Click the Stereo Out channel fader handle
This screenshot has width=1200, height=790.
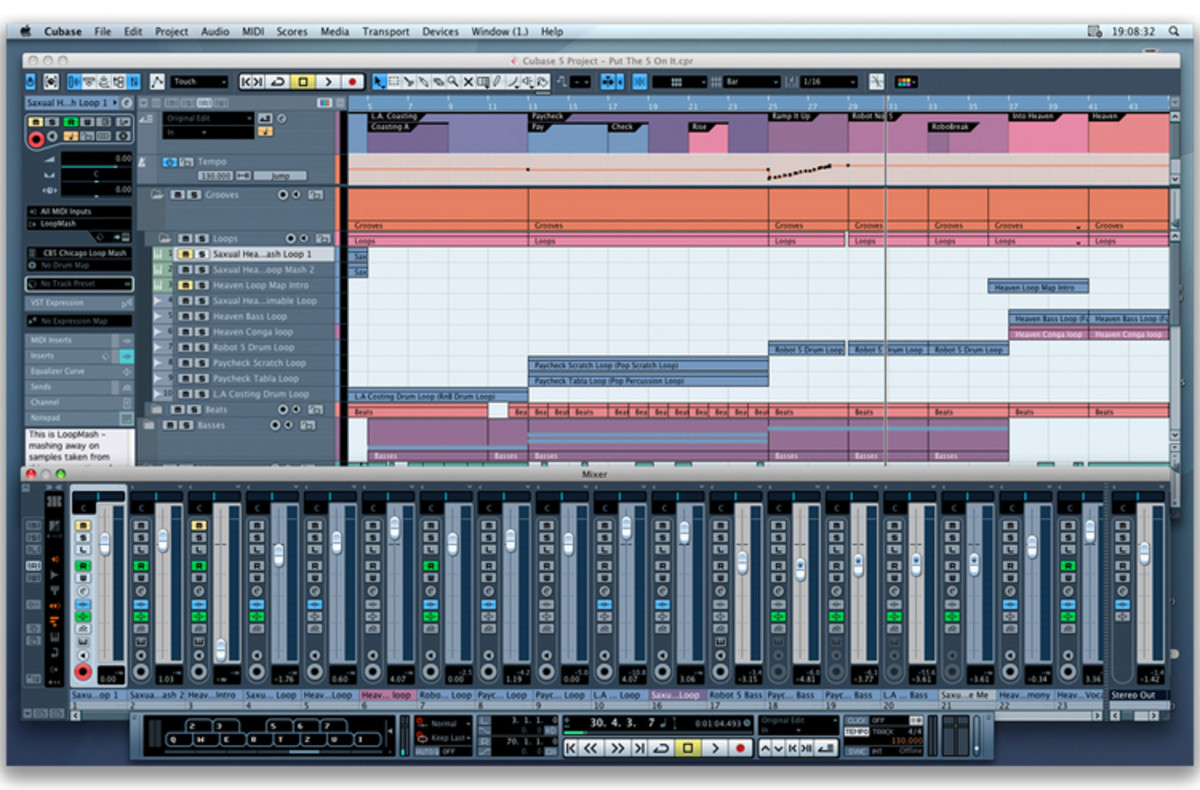pyautogui.click(x=1144, y=553)
